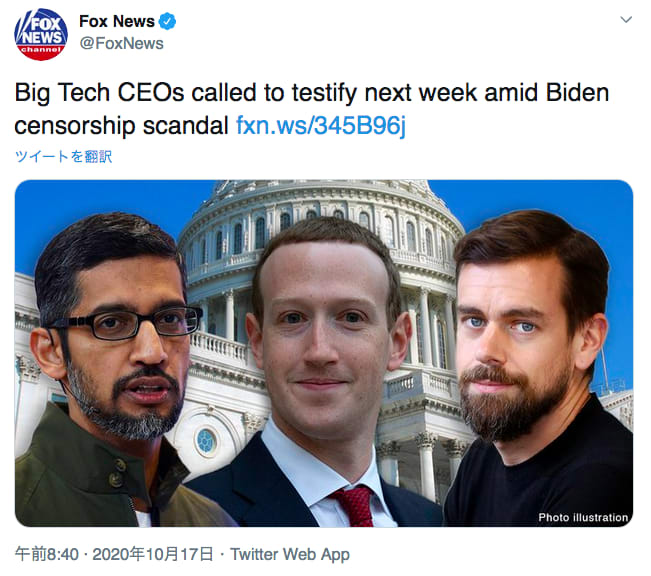Follow the fxn.ws/345B96j article link
This screenshot has height=576, width=651.
(321, 125)
